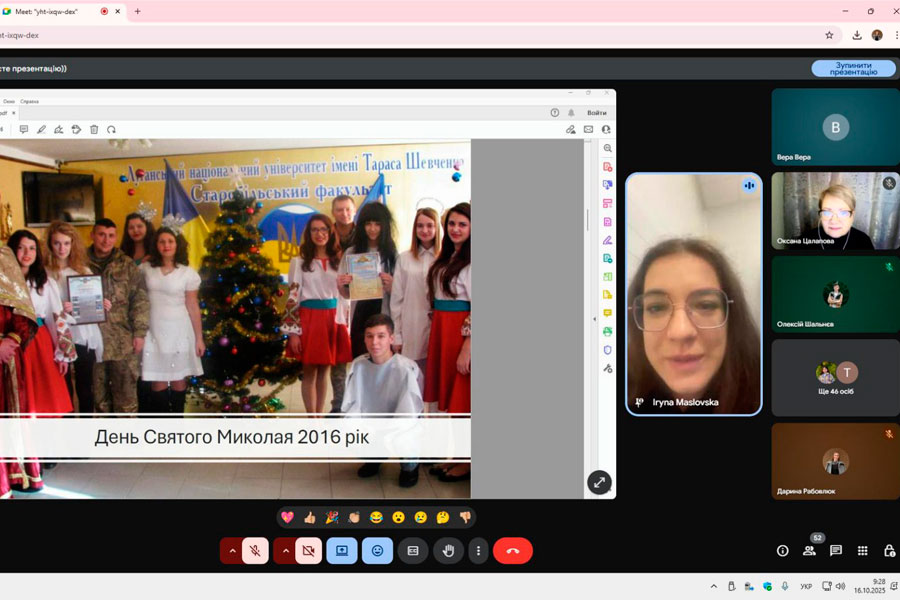Expand microphone audio settings arrow
The image size is (900, 600).
(x=232, y=550)
